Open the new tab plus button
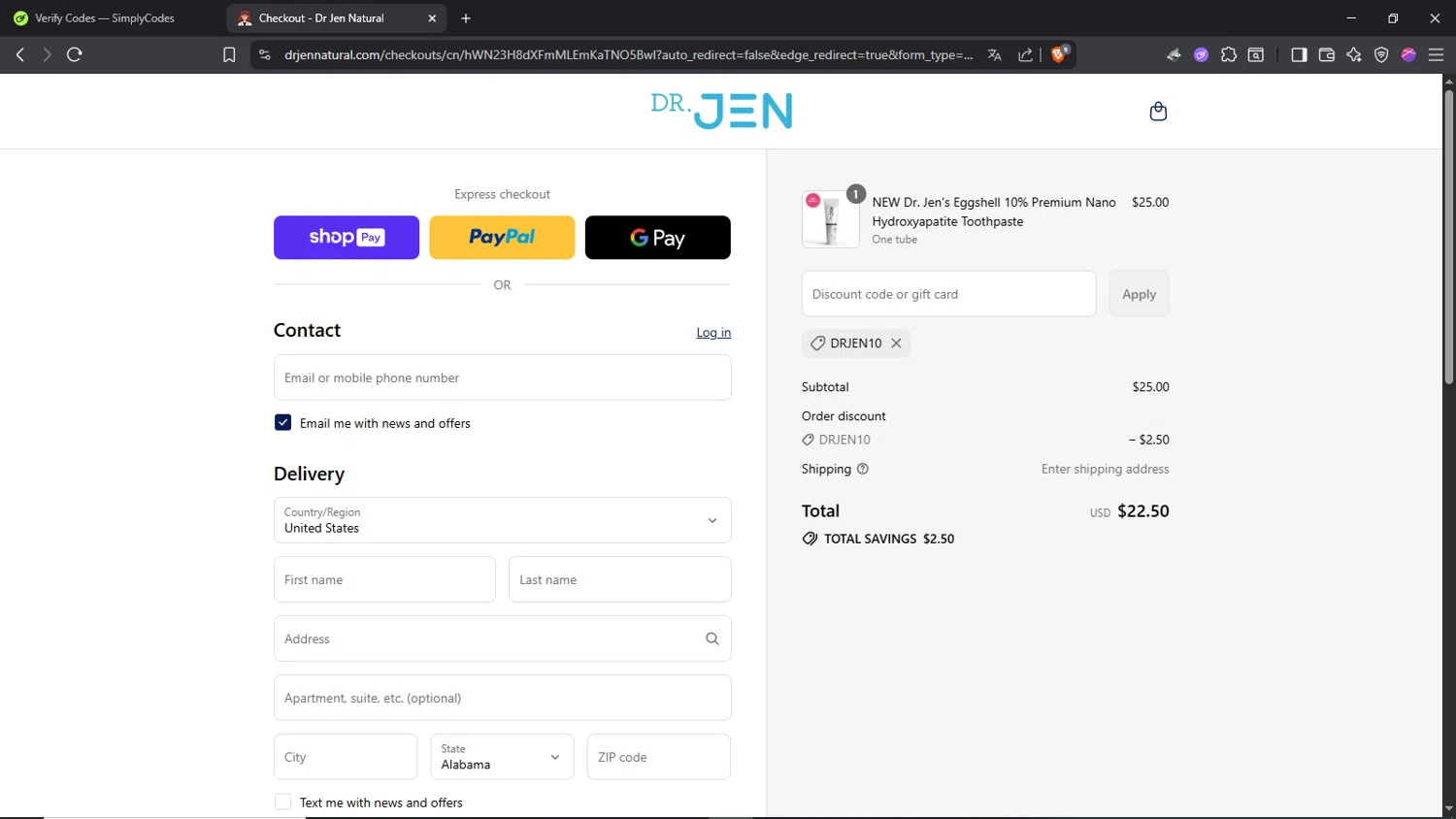This screenshot has width=1456, height=819. 466,18
